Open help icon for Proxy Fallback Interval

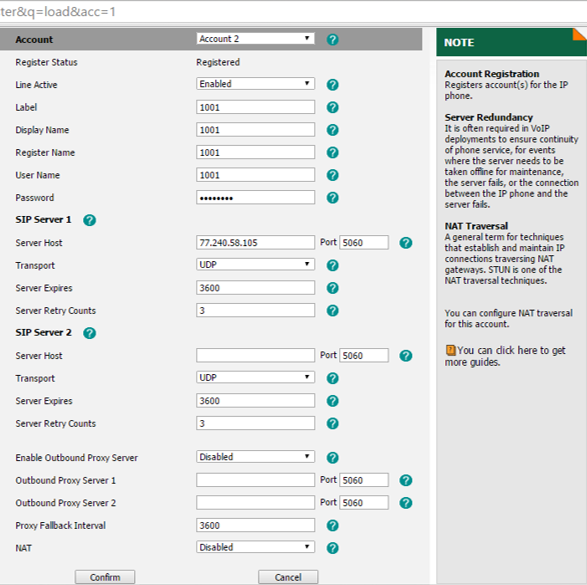click(332, 525)
